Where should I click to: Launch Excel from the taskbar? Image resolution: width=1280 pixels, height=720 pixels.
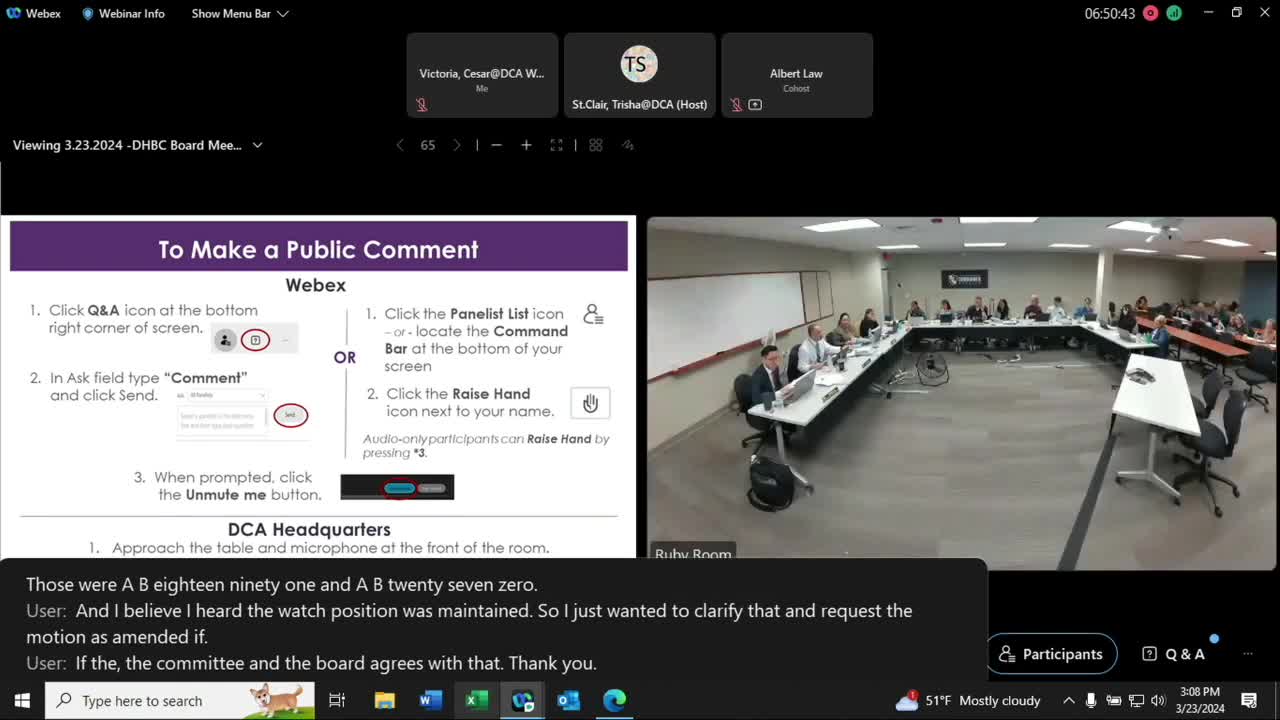(x=476, y=700)
